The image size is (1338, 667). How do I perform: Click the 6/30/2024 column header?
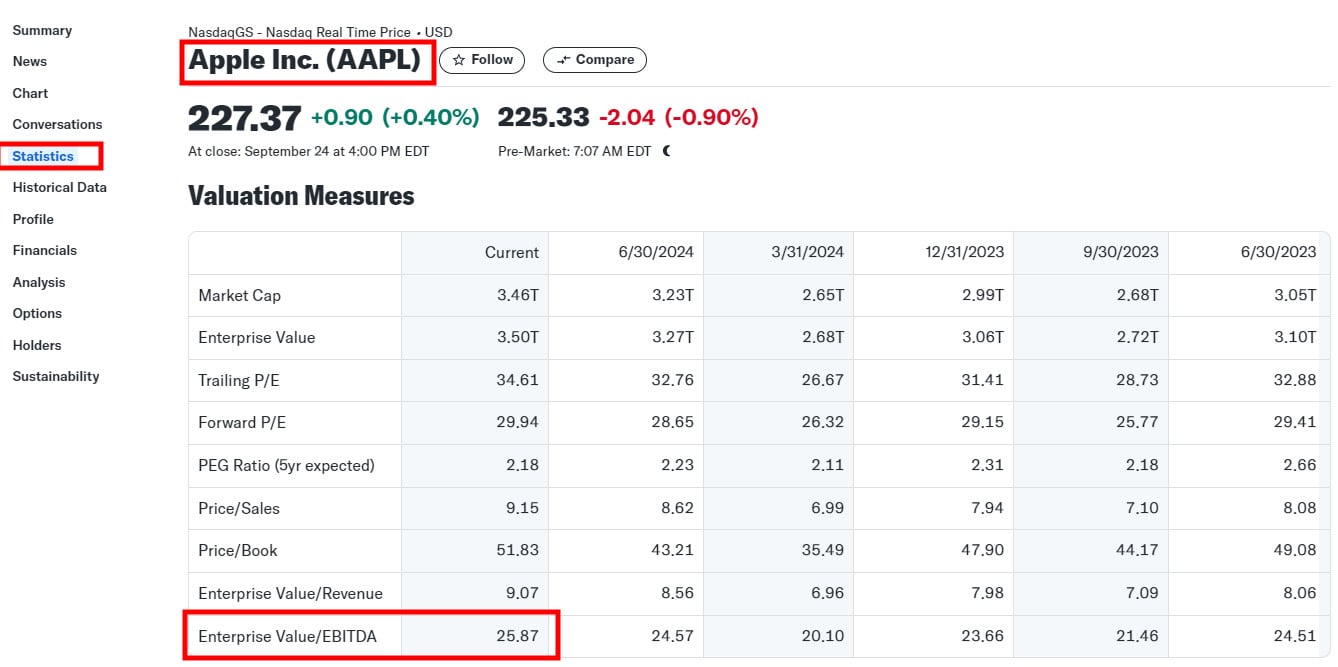tap(656, 252)
